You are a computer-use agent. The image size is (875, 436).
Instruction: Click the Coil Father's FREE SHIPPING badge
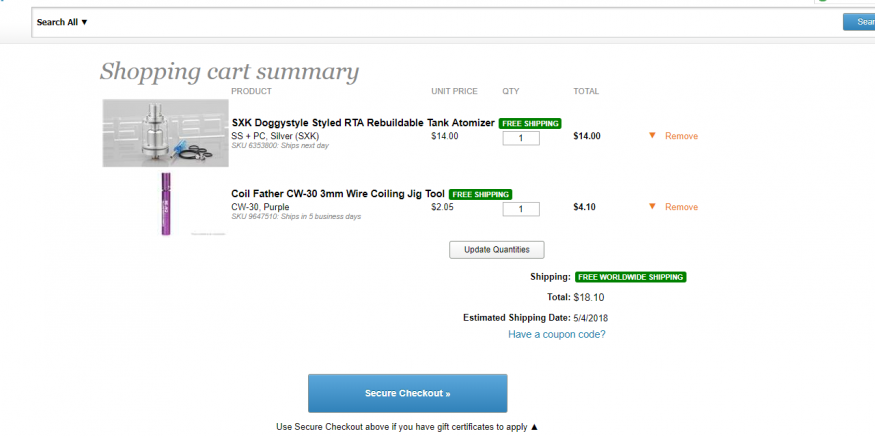click(480, 195)
